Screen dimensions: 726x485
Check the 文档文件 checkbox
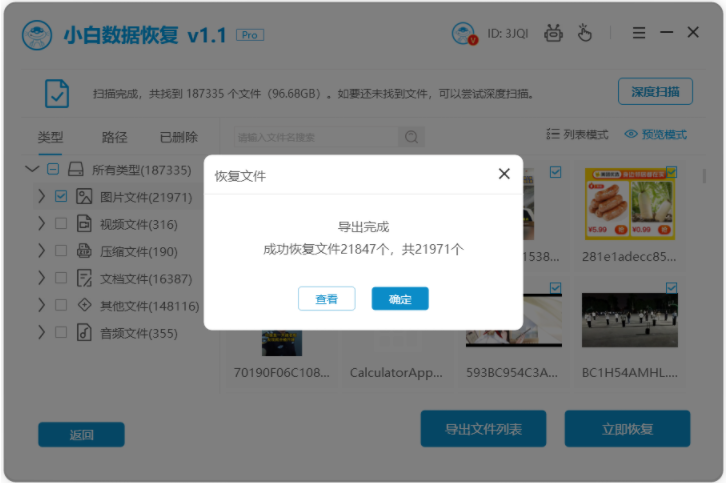click(x=61, y=278)
